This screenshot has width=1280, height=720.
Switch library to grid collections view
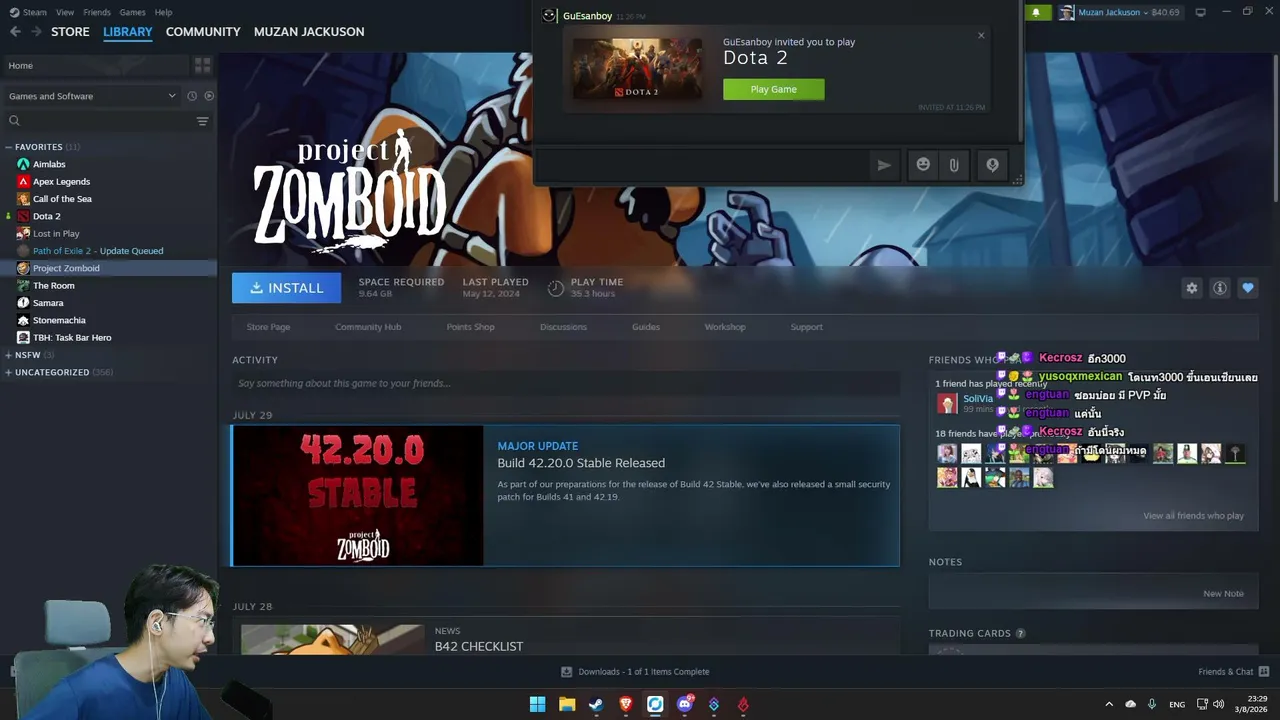coord(203,66)
